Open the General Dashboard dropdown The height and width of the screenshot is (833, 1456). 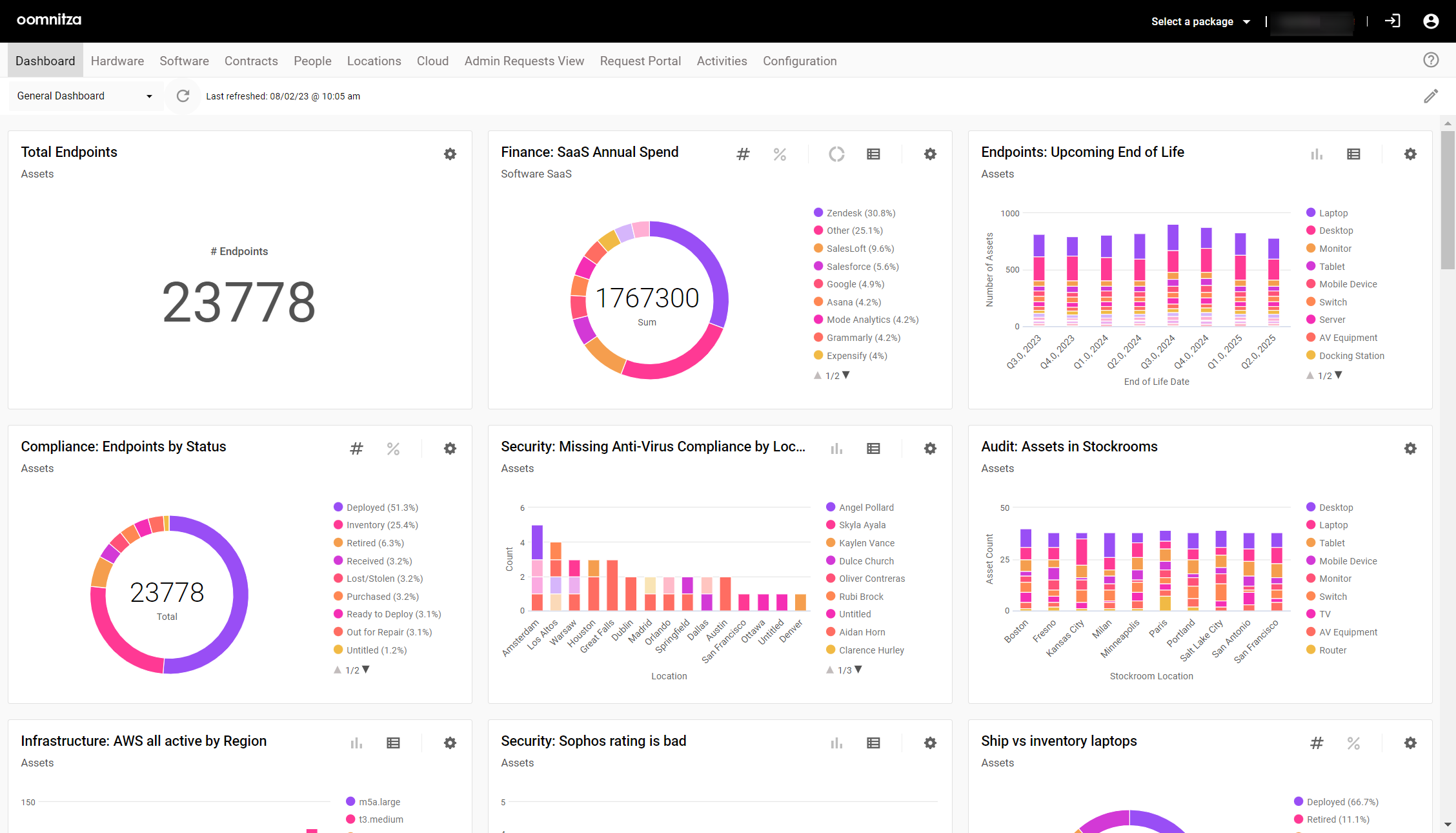[85, 96]
